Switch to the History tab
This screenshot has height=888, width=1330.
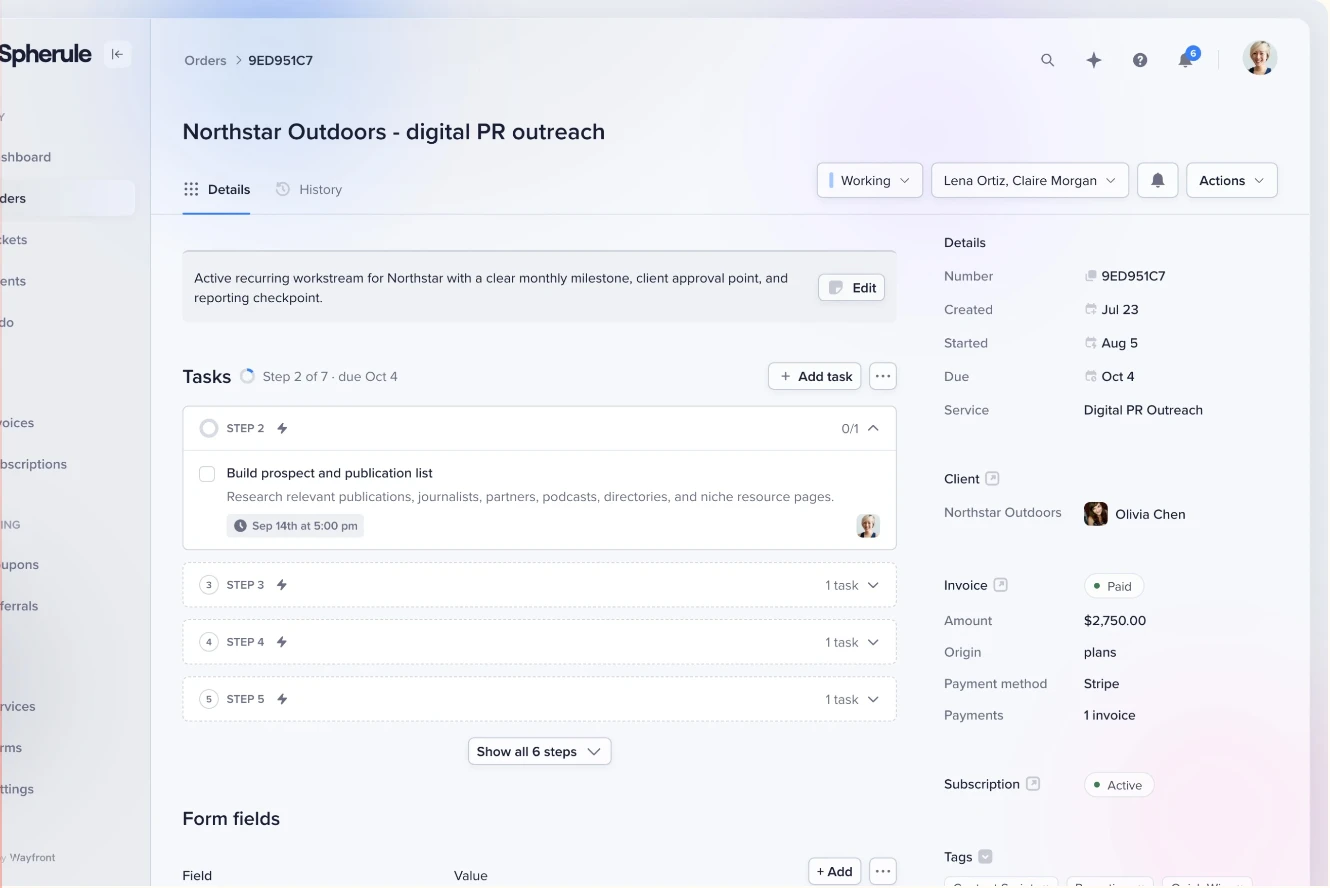(309, 189)
